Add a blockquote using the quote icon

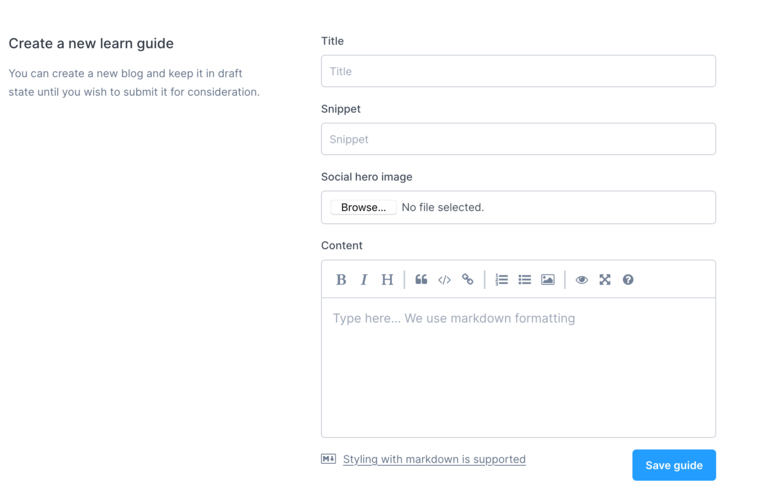421,280
